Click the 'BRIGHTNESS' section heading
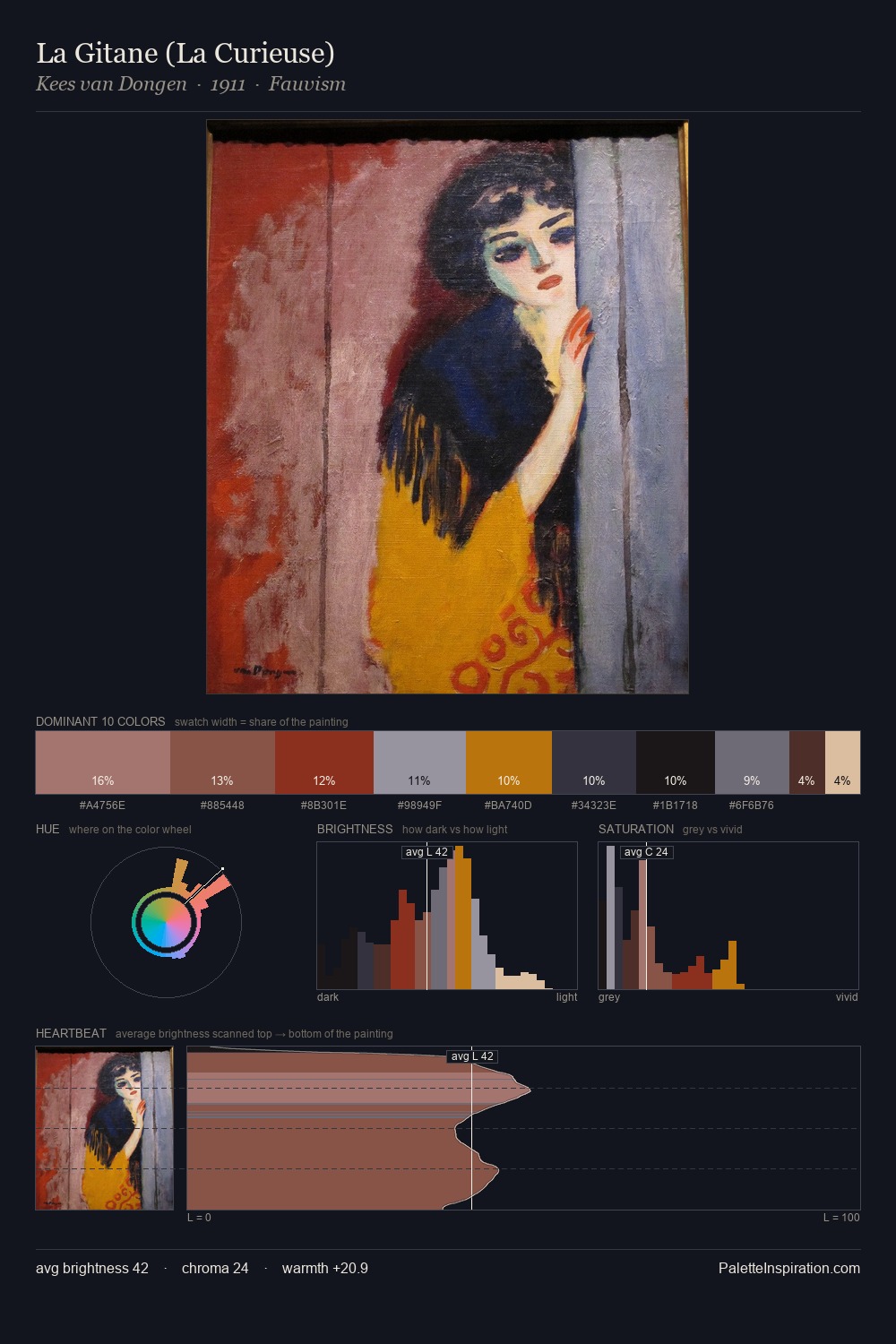 [x=355, y=829]
